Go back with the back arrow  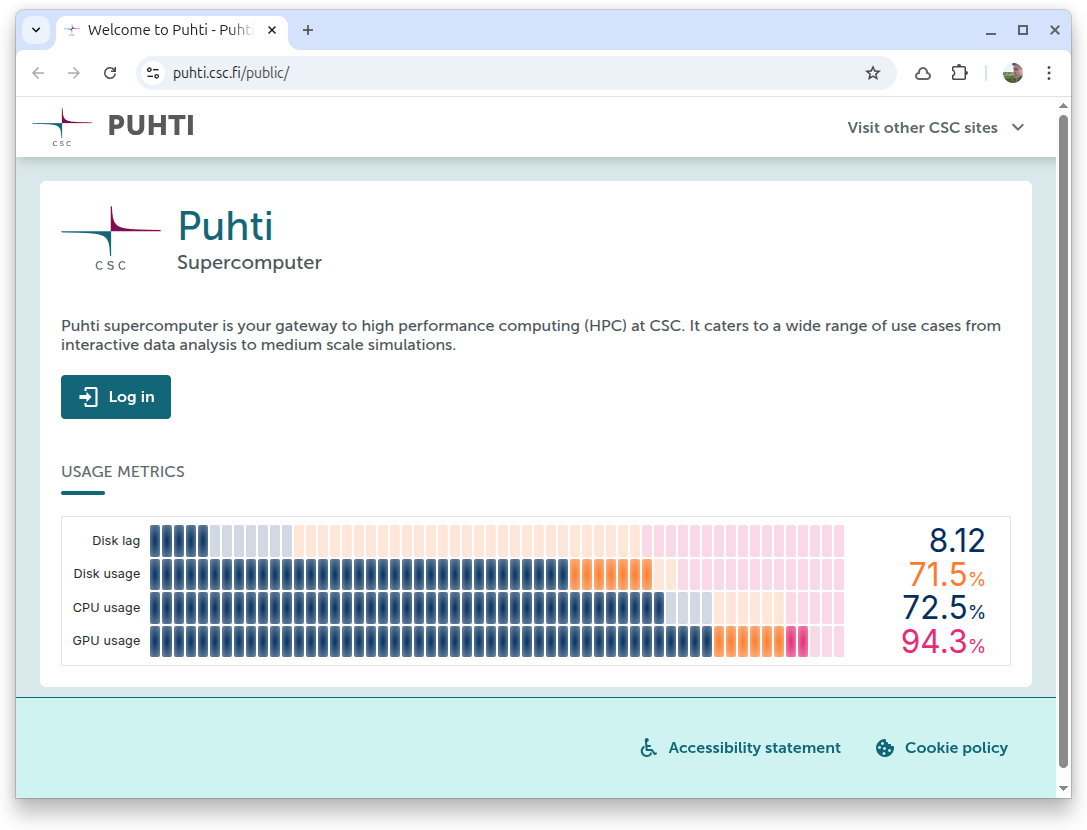click(38, 73)
